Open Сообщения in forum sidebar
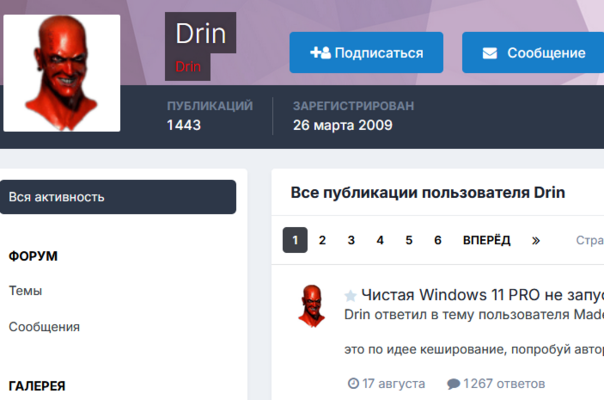This screenshot has height=400, width=604. coord(44,327)
